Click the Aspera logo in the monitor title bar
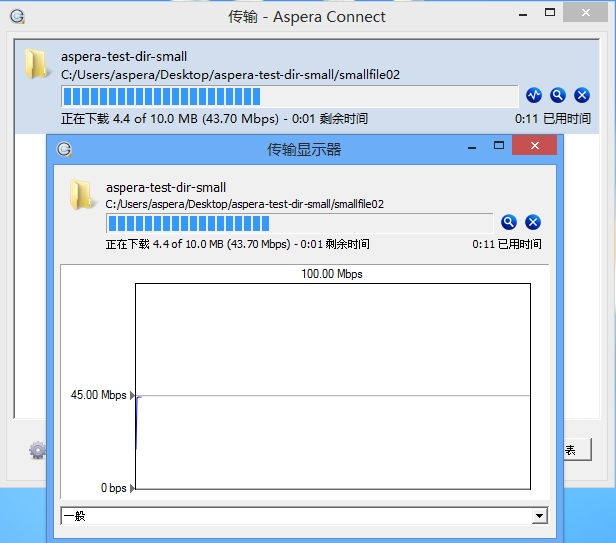This screenshot has height=543, width=616. click(x=64, y=149)
